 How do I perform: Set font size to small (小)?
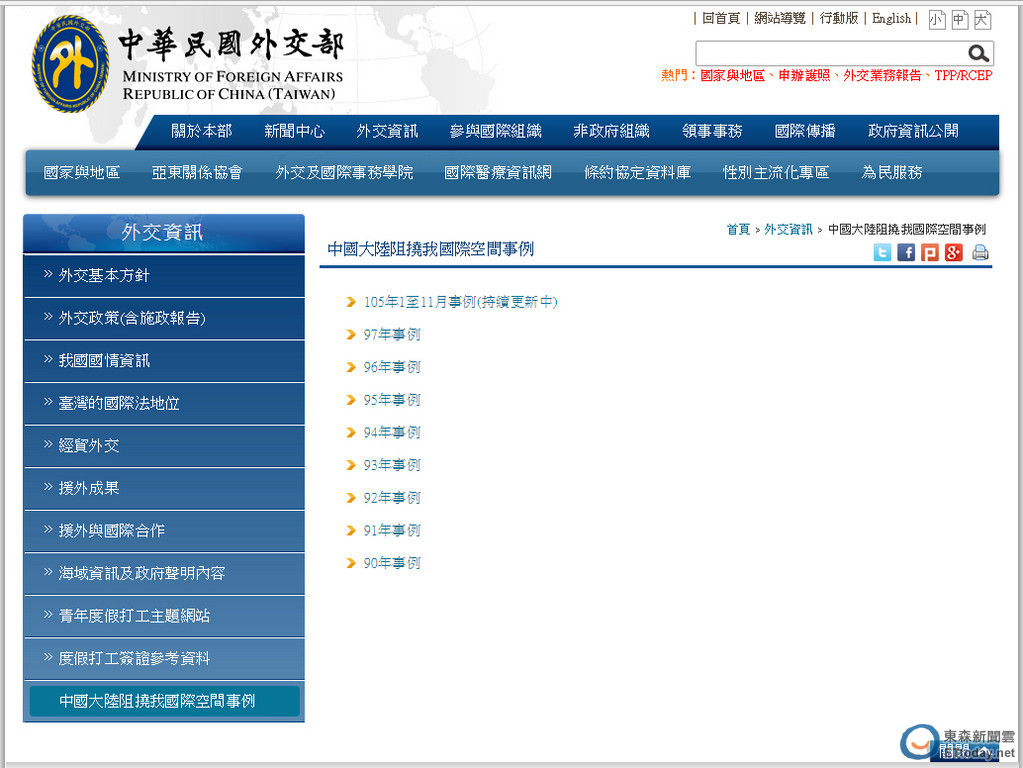[936, 19]
